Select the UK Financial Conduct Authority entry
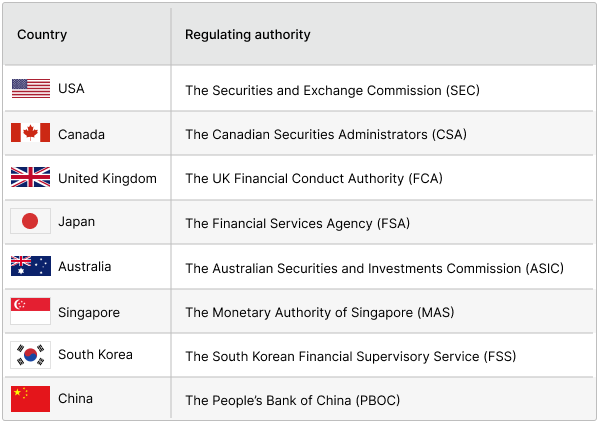Viewport: 599px width, 423px height. (x=314, y=178)
